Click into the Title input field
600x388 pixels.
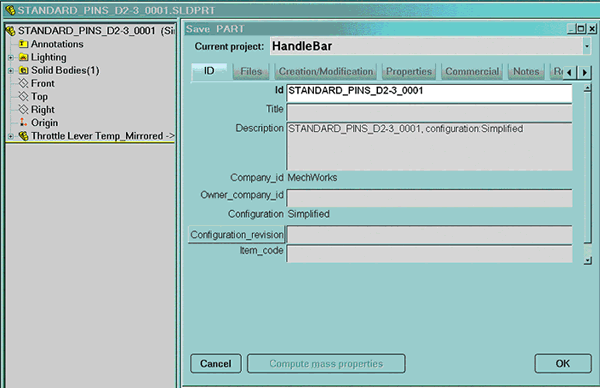(429, 112)
